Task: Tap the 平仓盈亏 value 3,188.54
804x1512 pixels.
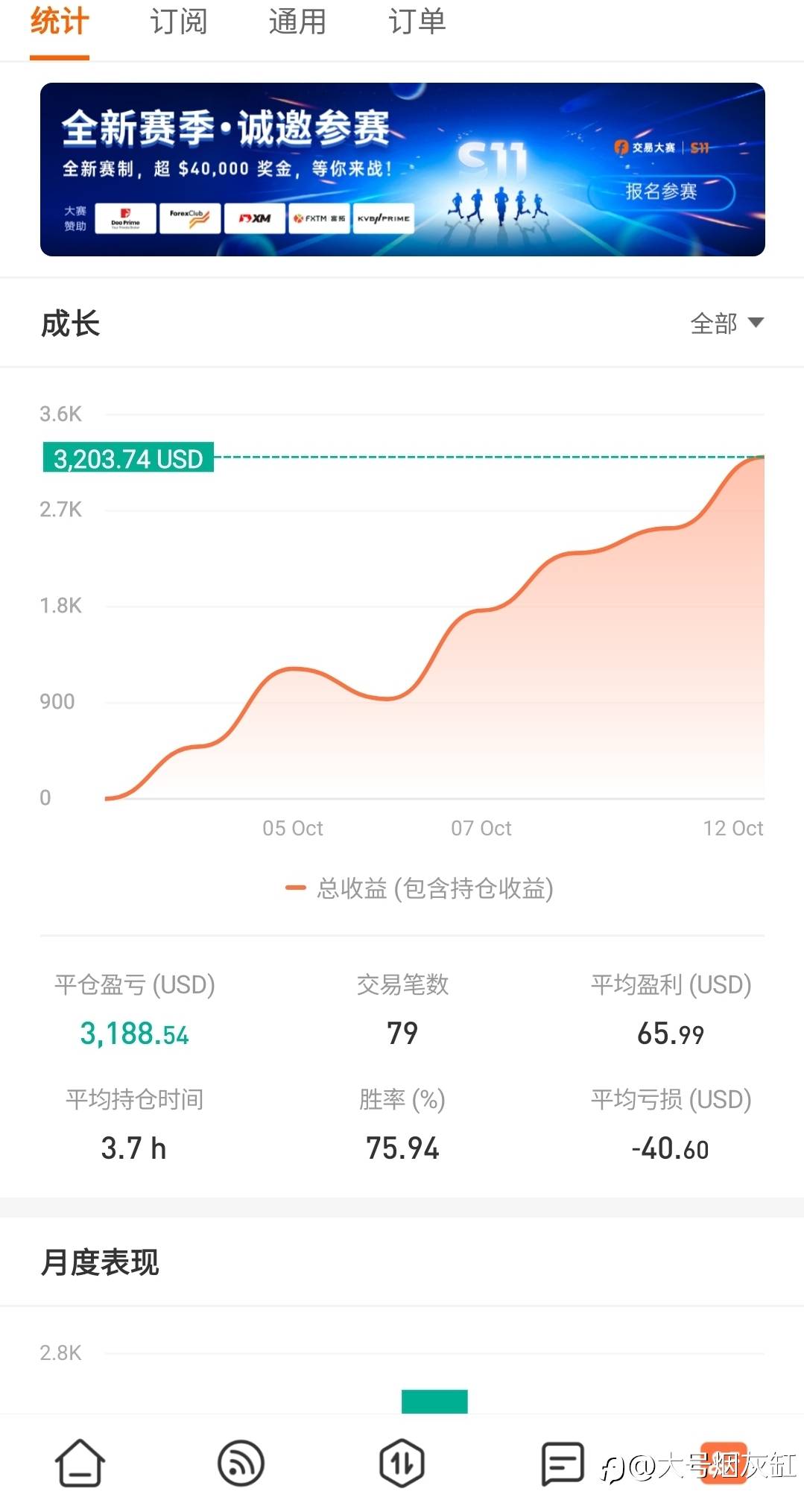Action: pyautogui.click(x=134, y=1034)
